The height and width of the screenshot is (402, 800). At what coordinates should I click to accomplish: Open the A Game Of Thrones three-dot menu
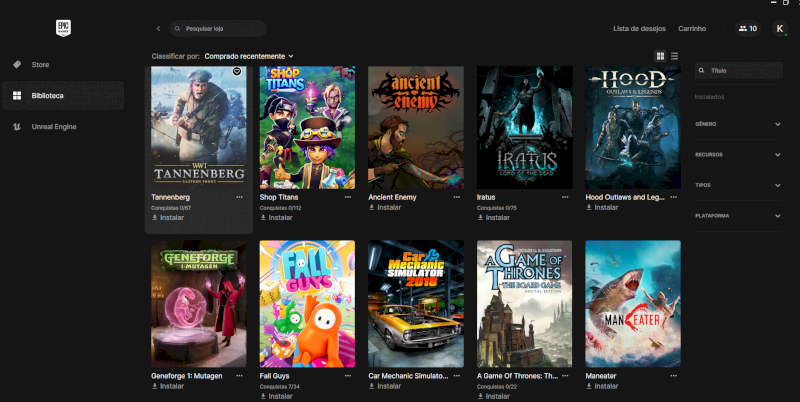coord(565,375)
